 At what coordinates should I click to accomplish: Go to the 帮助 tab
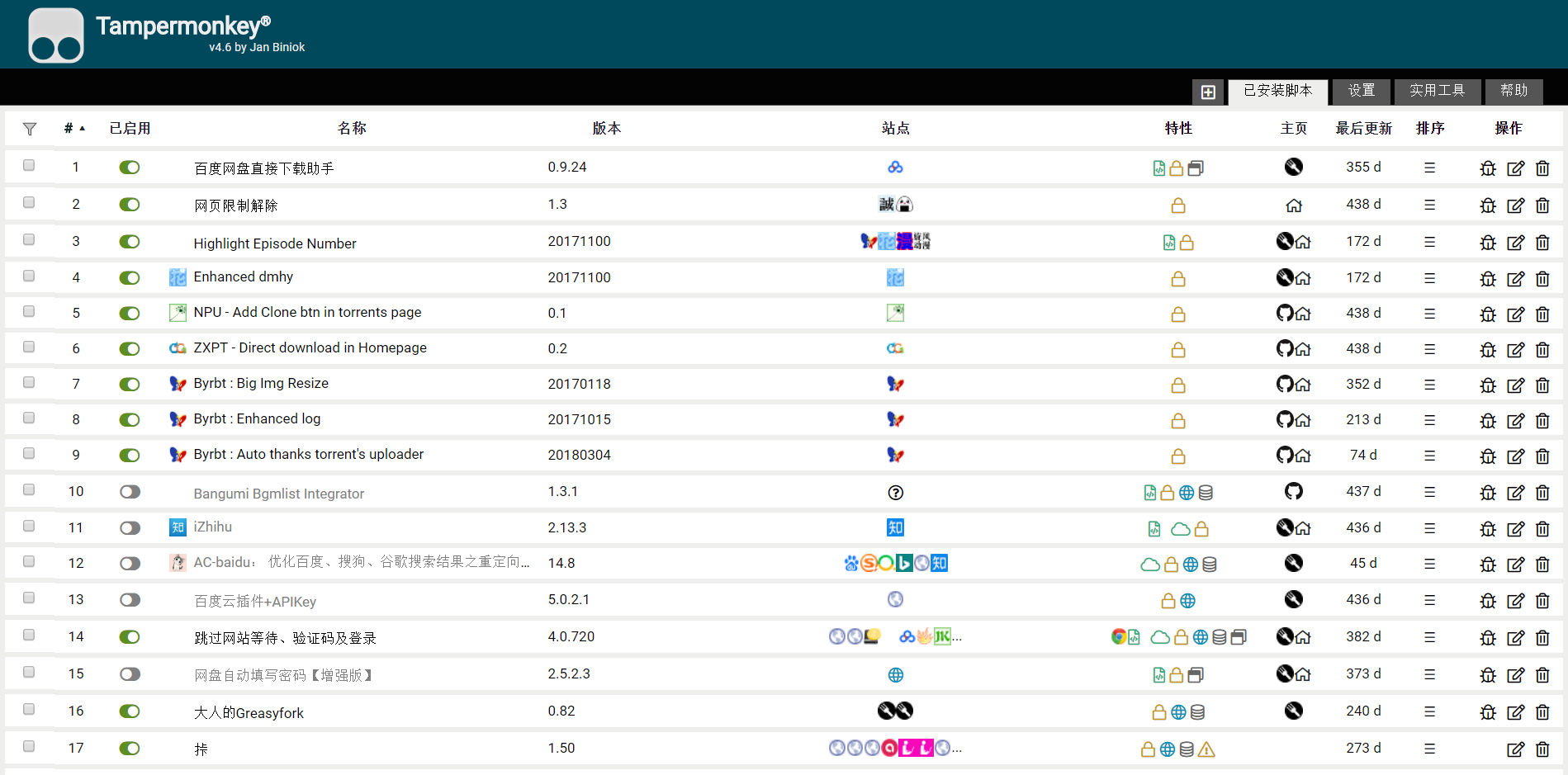click(x=1514, y=91)
